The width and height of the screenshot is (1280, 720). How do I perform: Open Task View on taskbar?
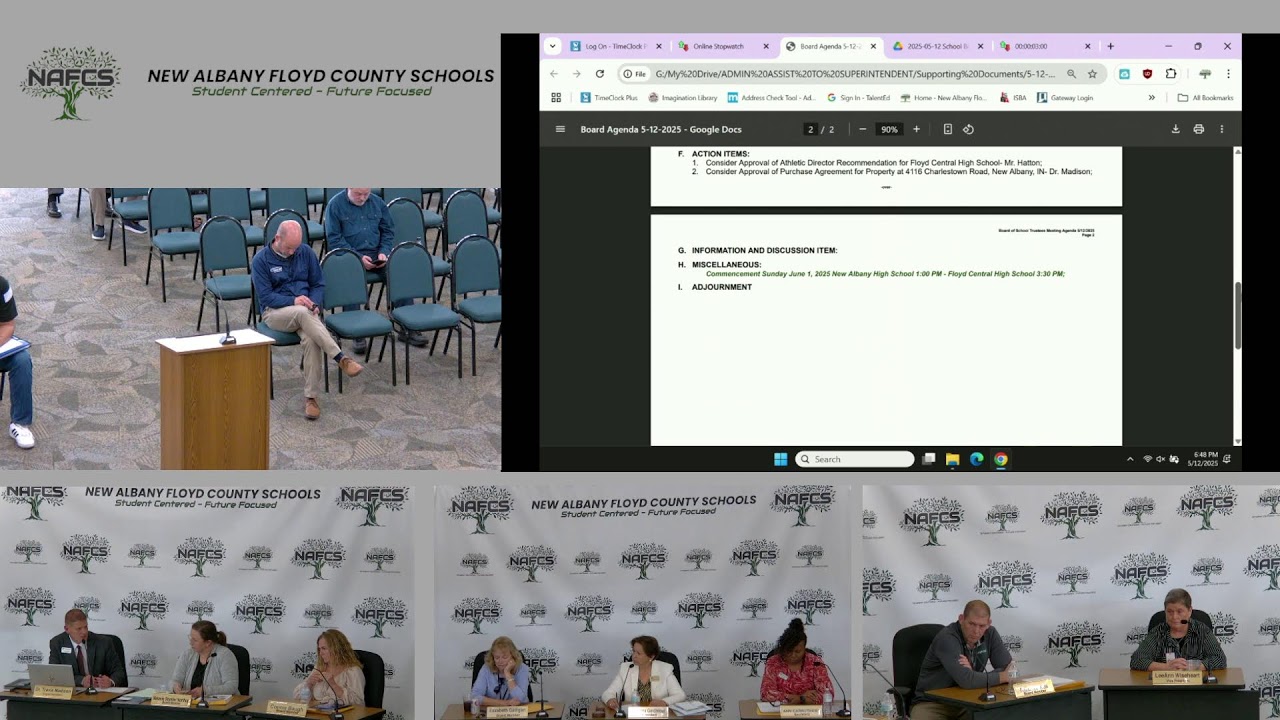929,459
